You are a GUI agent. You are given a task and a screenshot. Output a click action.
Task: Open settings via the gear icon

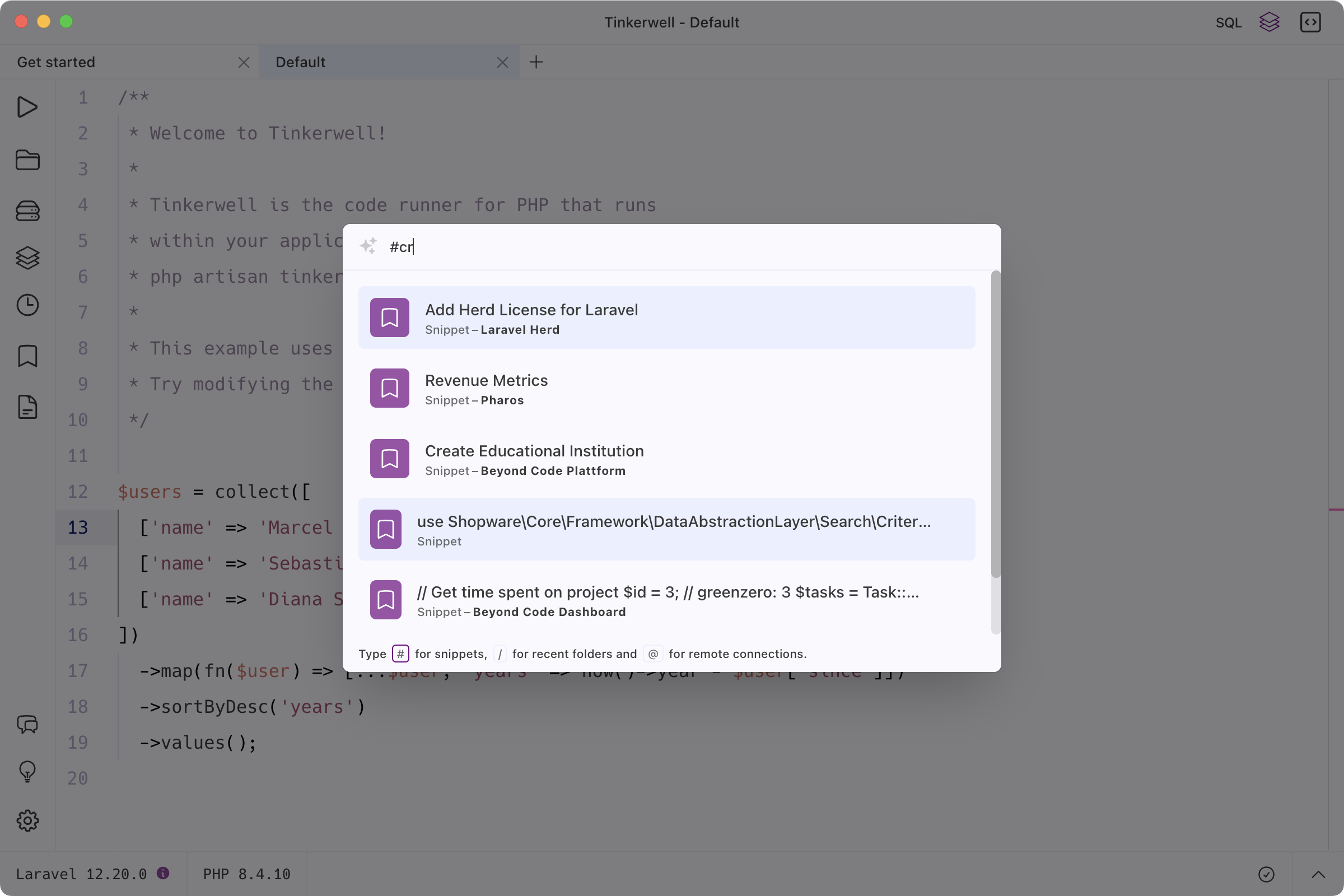pos(27,820)
